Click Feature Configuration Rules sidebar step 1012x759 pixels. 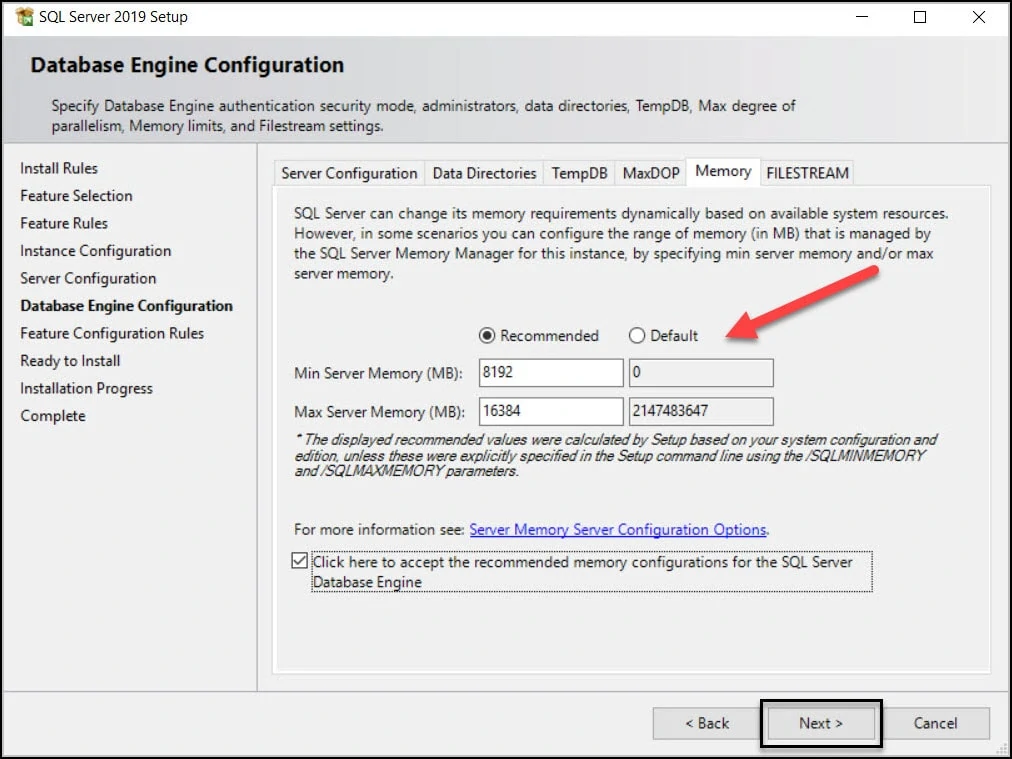click(112, 334)
